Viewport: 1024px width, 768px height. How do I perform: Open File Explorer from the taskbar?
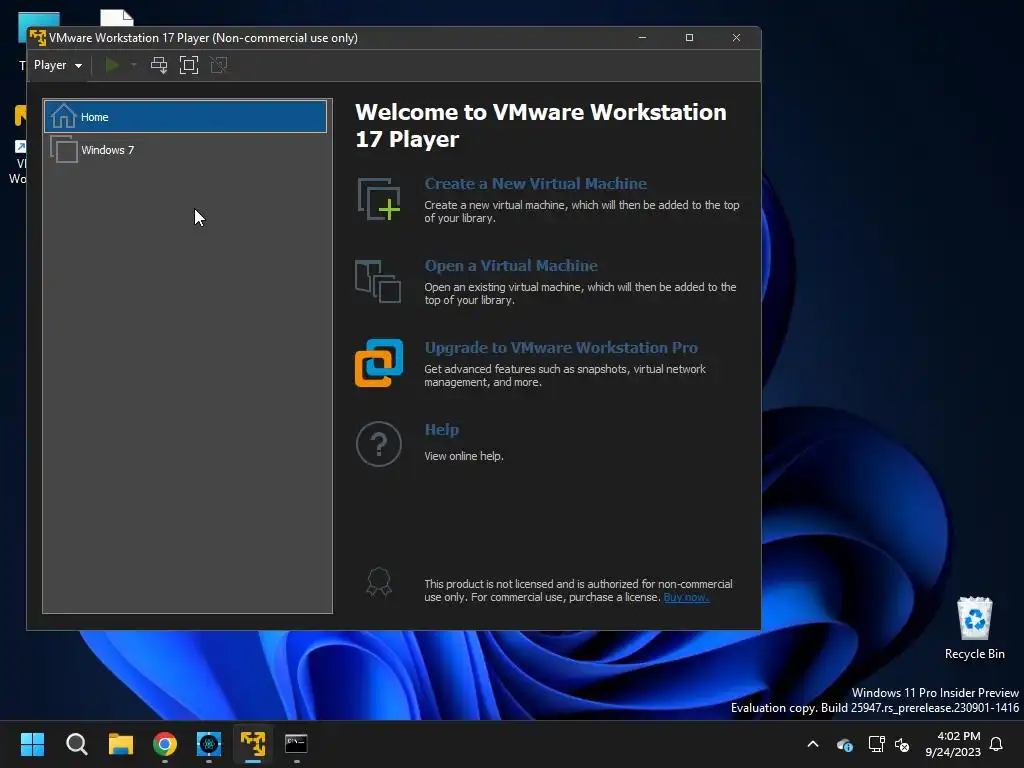(x=121, y=744)
